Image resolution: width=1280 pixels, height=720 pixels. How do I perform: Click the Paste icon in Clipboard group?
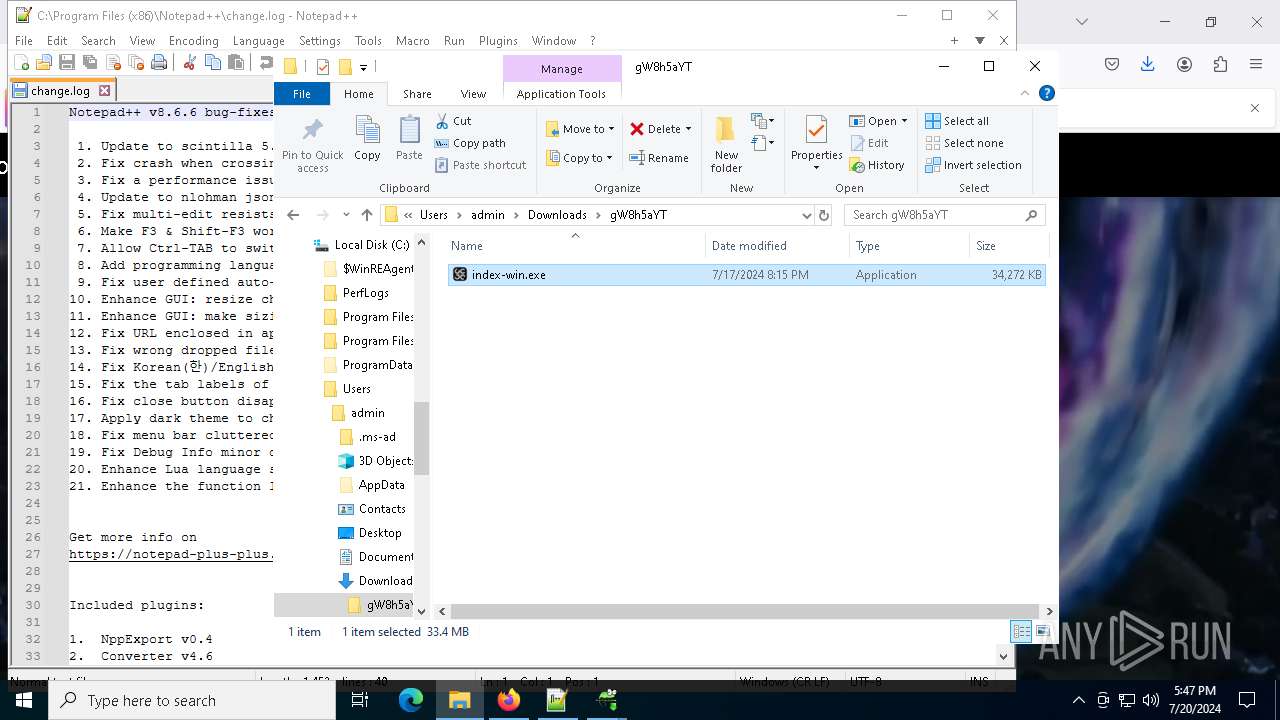point(409,139)
